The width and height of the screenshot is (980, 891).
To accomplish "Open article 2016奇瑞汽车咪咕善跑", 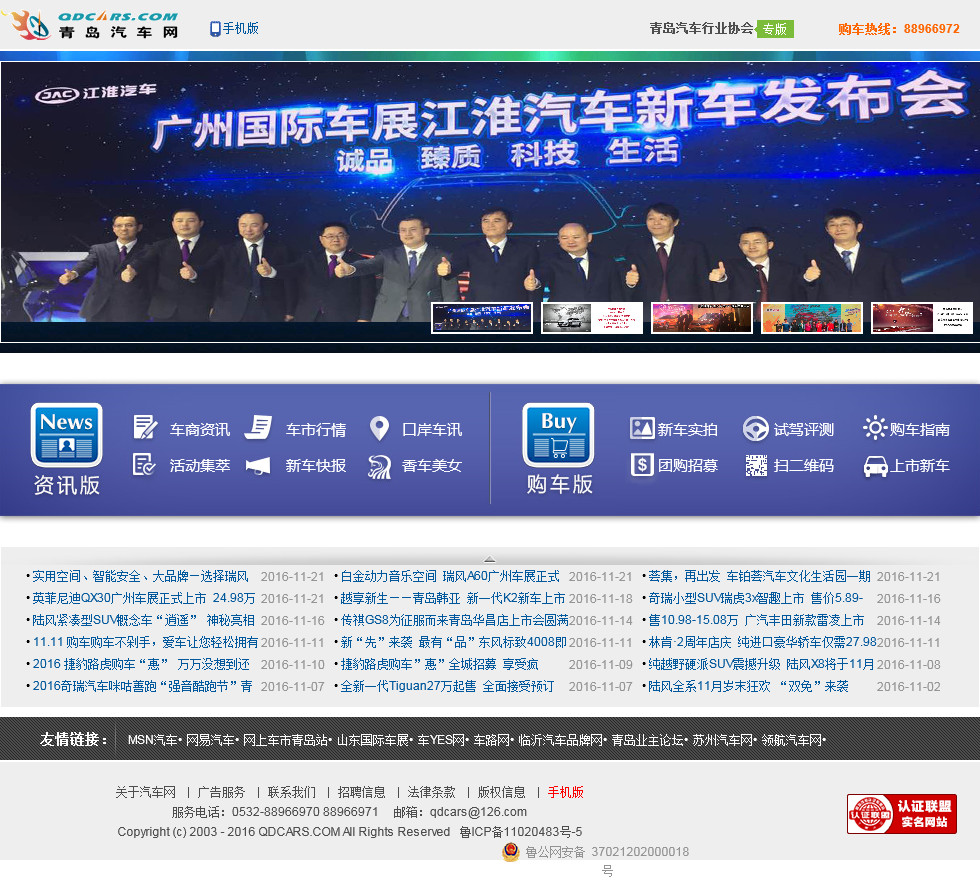I will click(142, 686).
